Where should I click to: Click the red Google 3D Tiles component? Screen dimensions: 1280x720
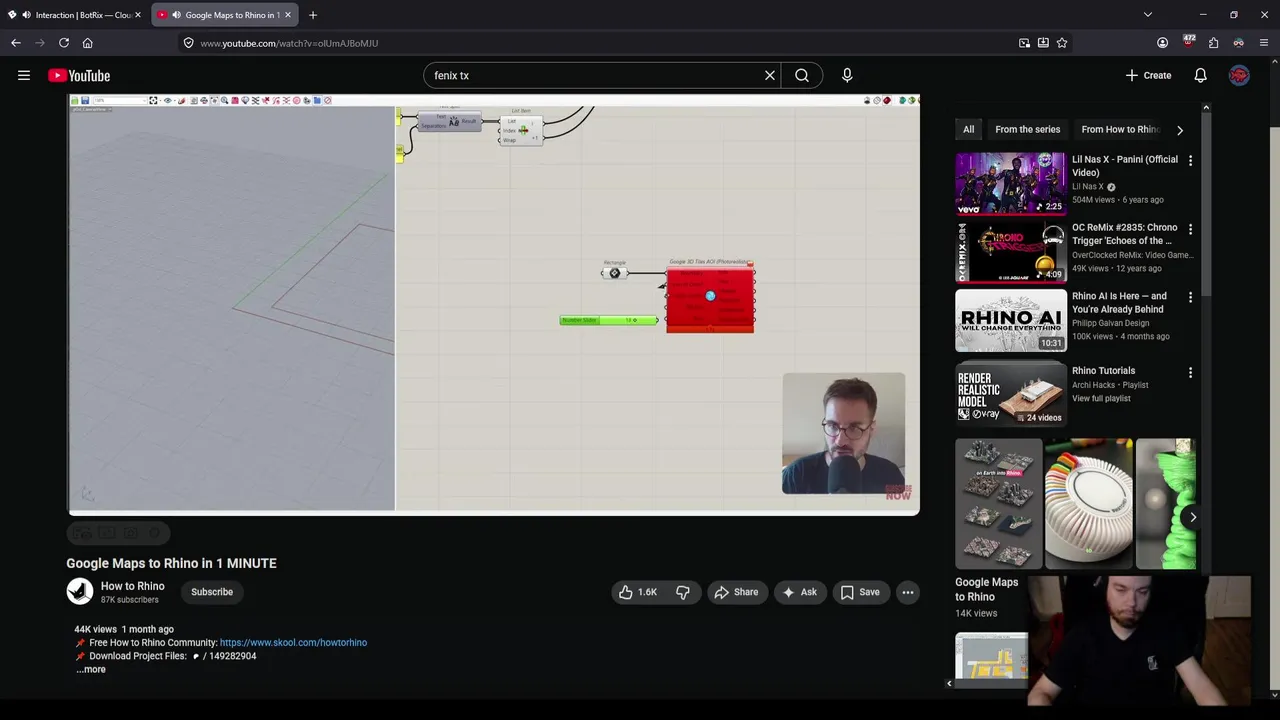pyautogui.click(x=710, y=297)
